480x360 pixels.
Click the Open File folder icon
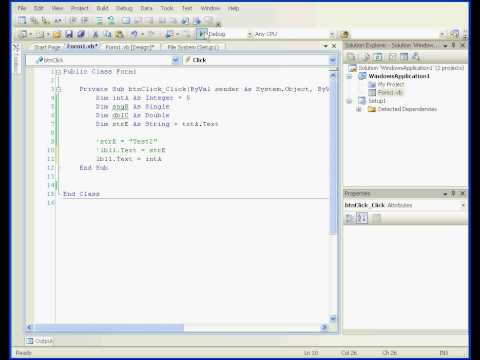pos(57,34)
